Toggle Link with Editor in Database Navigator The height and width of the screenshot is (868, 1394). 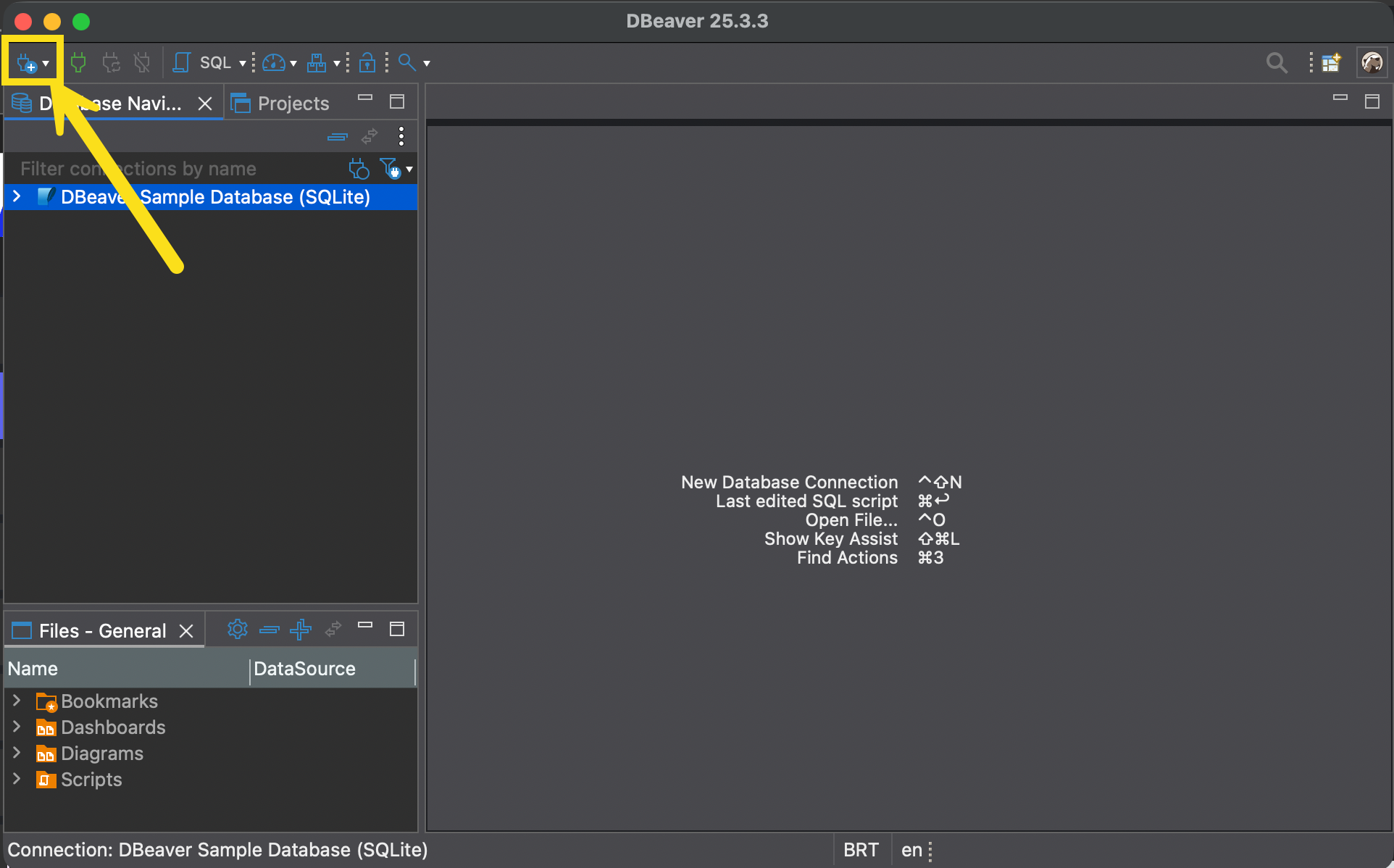370,136
